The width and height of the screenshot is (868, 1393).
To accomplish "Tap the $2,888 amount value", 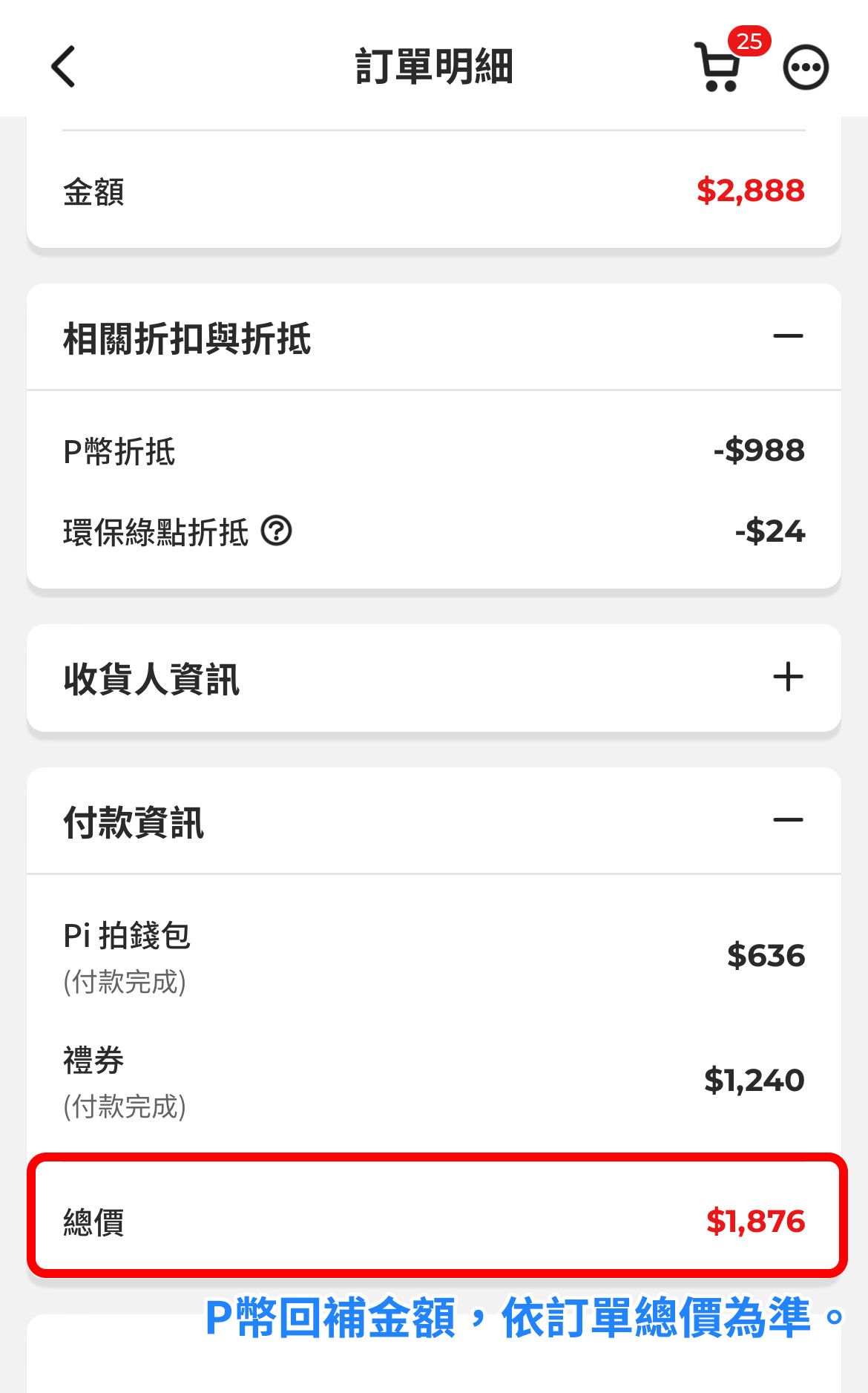I will tap(750, 191).
